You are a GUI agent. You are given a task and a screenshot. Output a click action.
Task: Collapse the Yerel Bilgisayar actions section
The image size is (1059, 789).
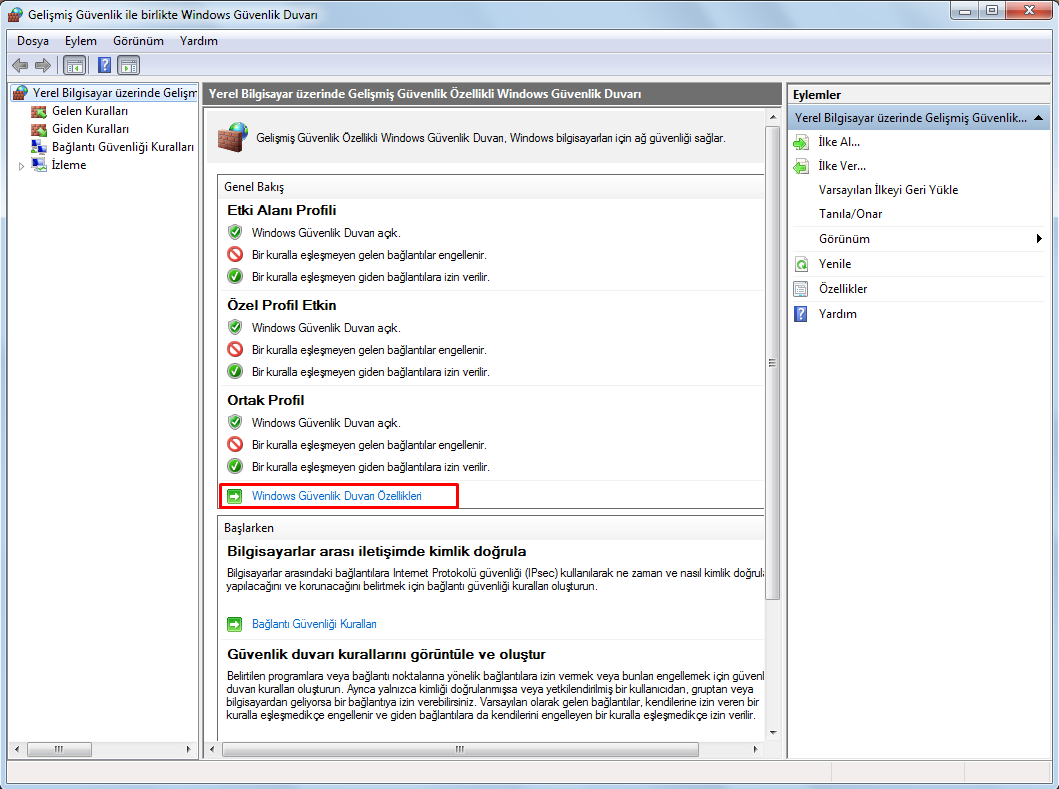[1039, 118]
